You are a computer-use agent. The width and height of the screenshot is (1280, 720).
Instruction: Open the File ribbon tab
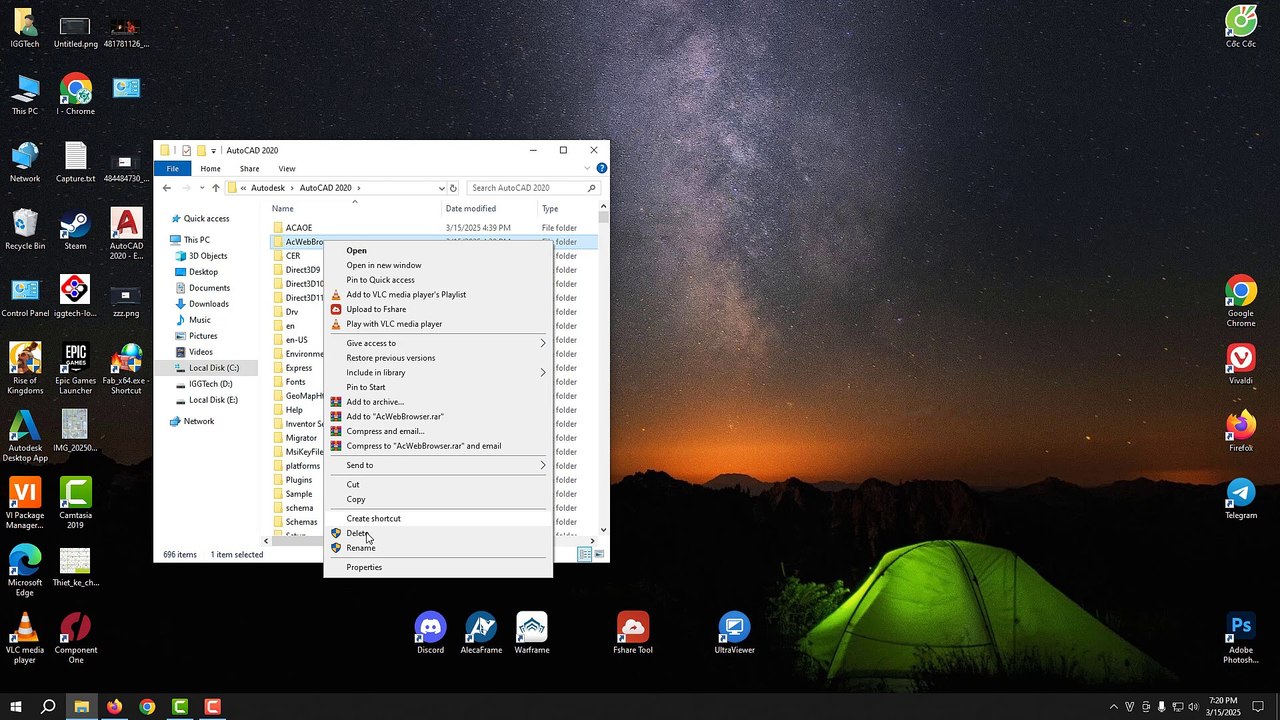pos(173,168)
